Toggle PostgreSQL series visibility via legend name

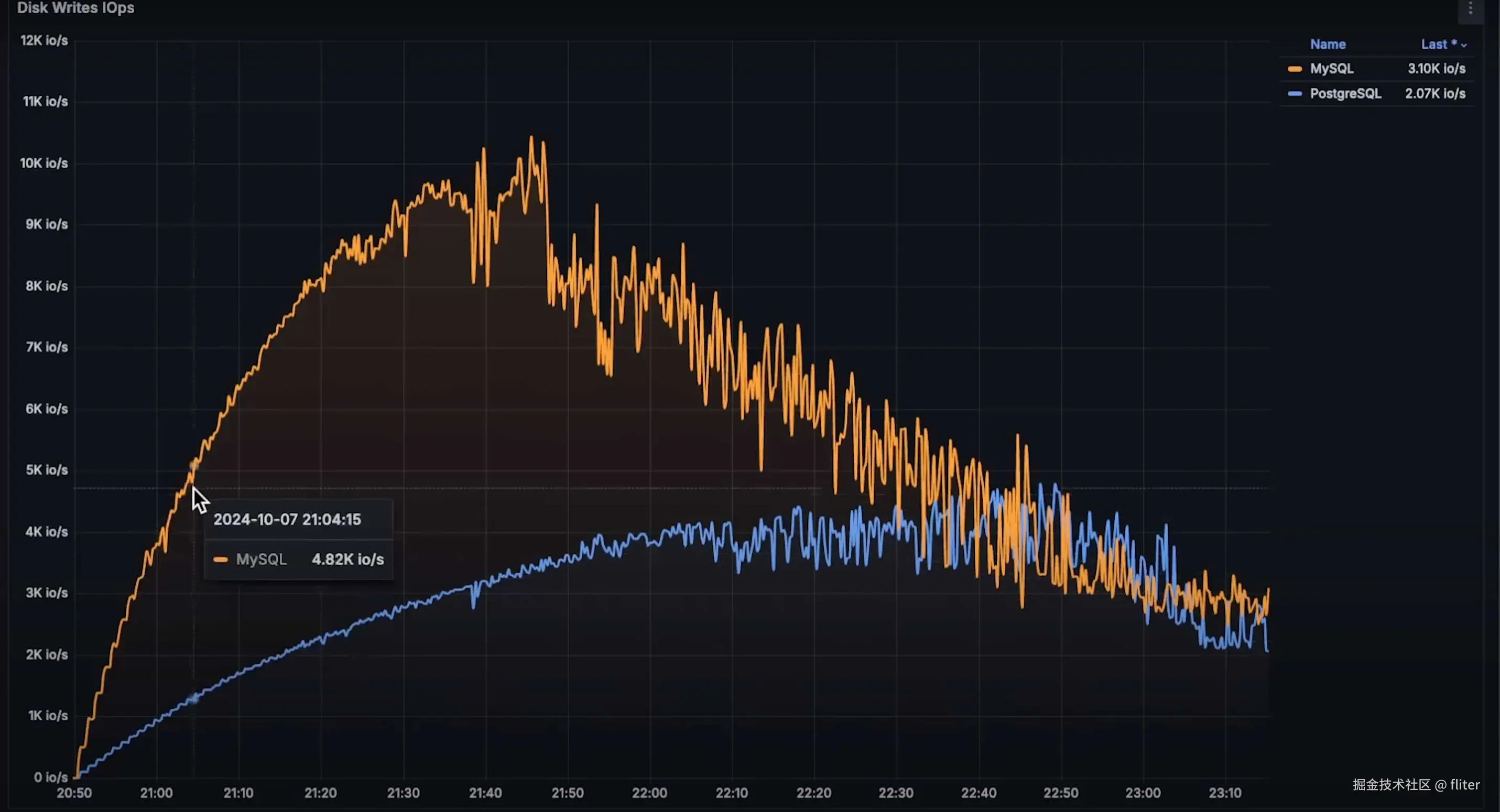coord(1345,94)
